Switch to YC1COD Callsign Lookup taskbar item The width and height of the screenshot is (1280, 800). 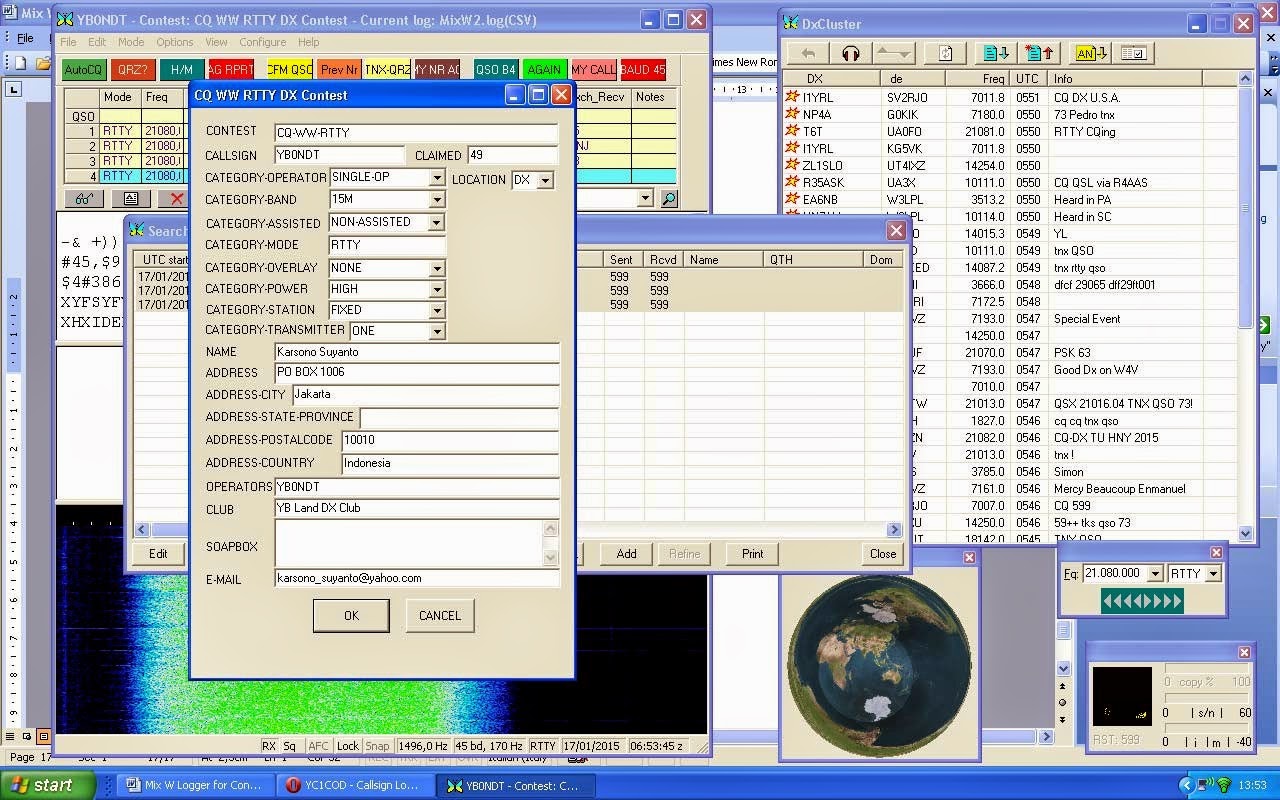(x=355, y=786)
